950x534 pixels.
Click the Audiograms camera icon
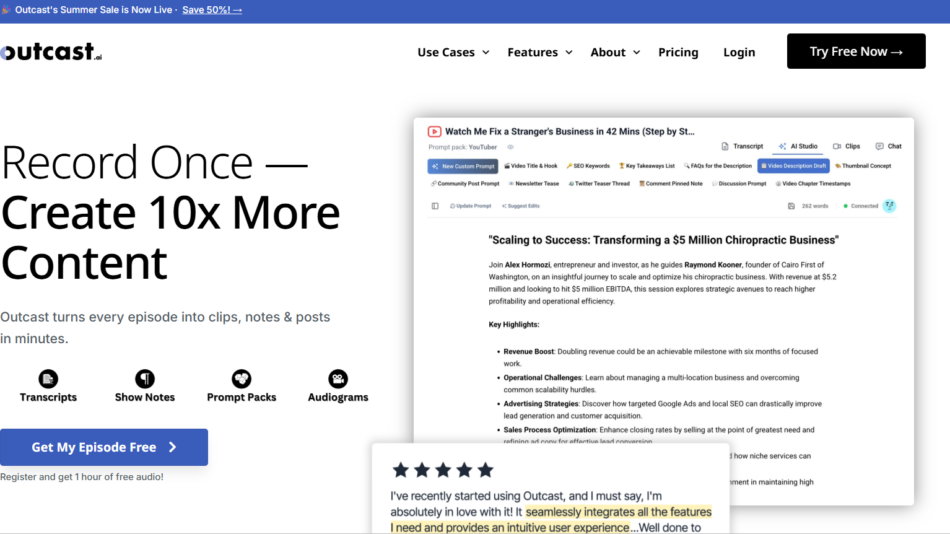point(338,379)
